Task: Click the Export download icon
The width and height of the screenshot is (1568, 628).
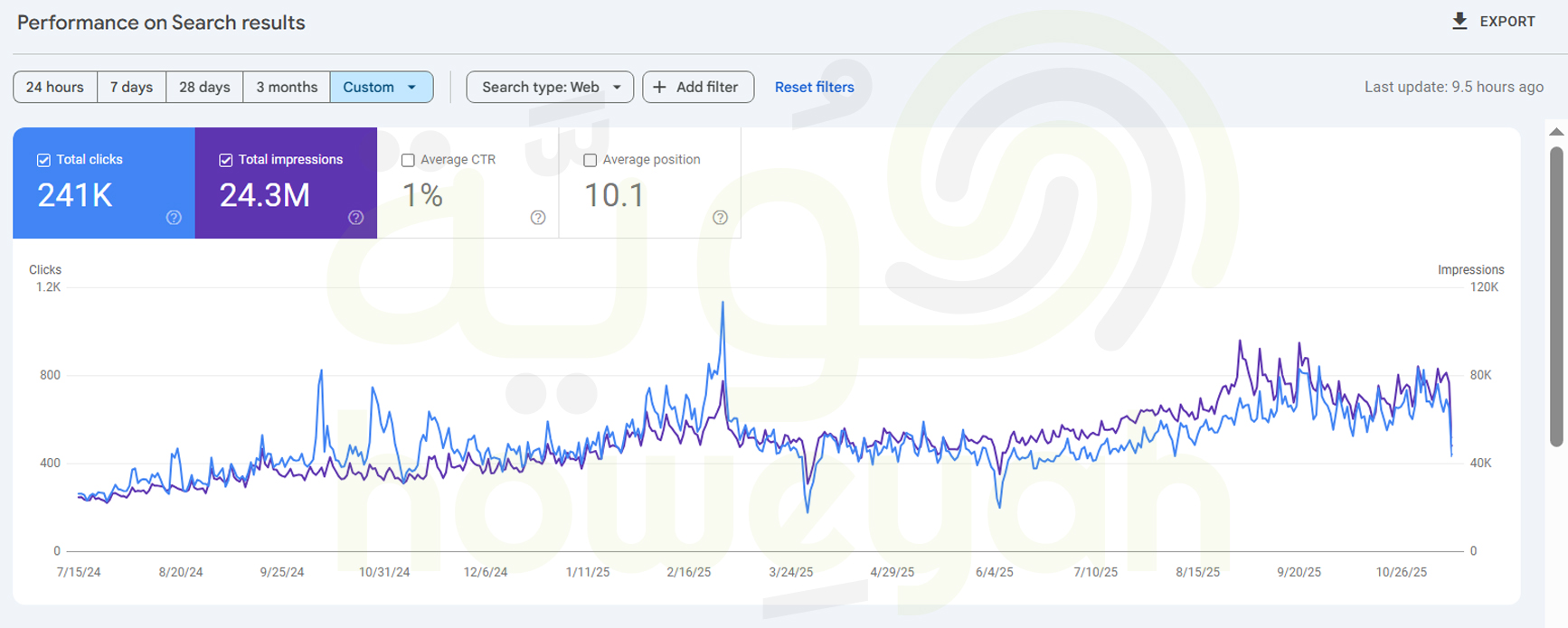Action: 1459,22
